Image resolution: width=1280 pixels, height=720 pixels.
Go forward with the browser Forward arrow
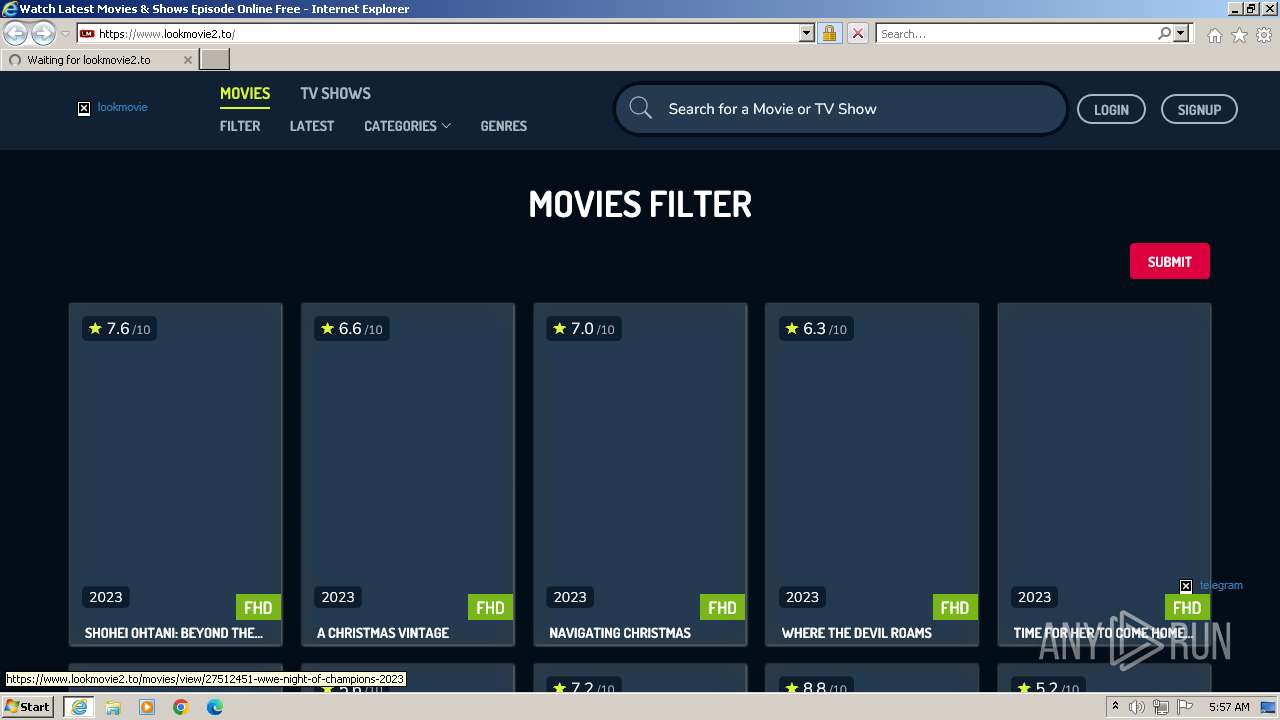pos(43,34)
